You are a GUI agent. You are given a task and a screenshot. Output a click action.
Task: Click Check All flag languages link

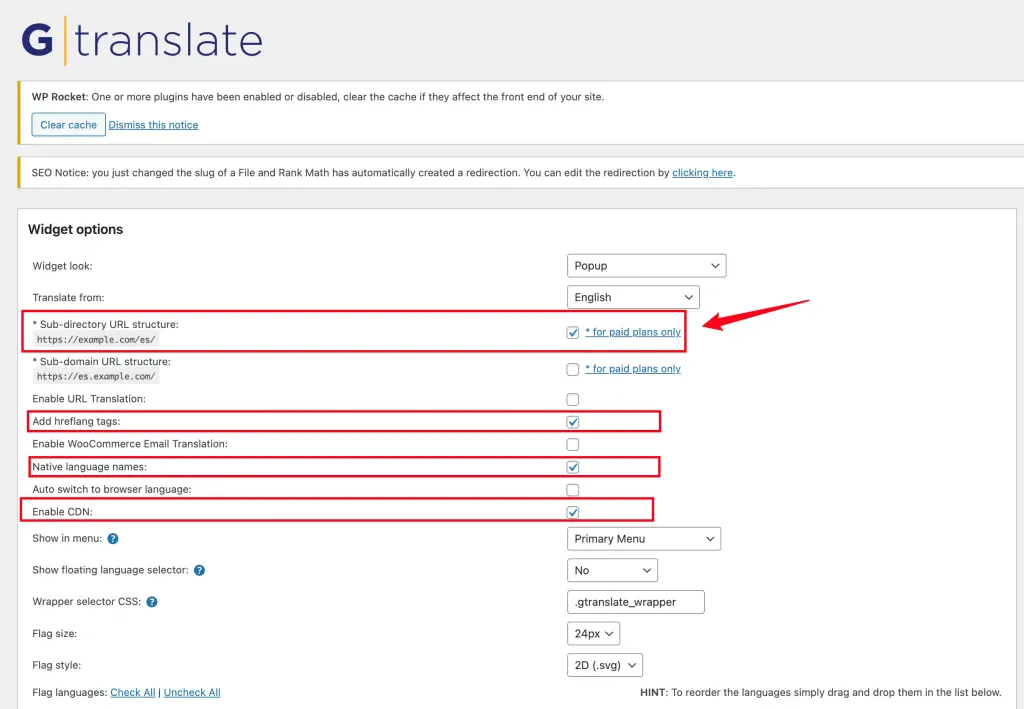[133, 693]
